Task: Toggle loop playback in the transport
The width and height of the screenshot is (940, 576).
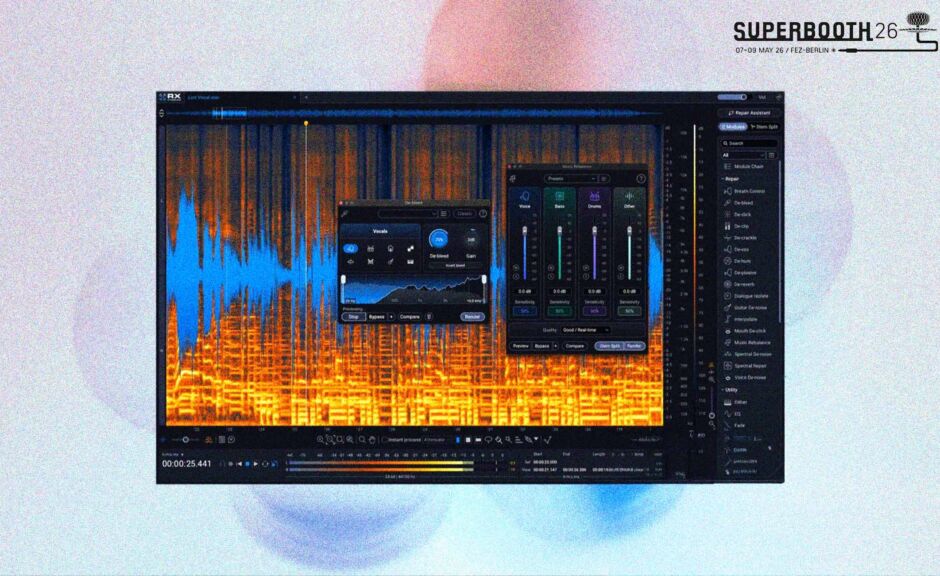Action: tap(265, 464)
